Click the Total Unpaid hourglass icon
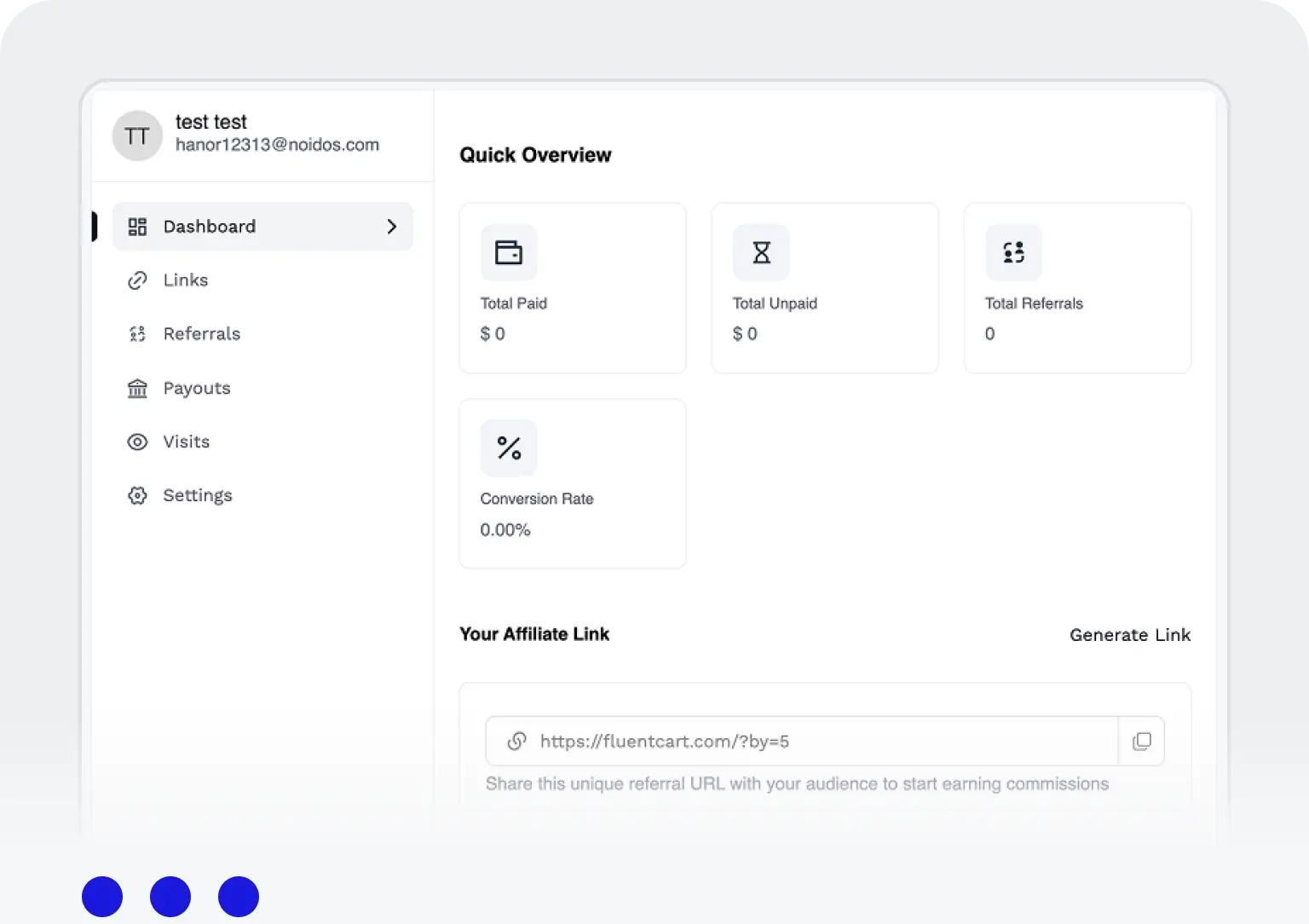Viewport: 1309px width, 924px height. click(760, 252)
